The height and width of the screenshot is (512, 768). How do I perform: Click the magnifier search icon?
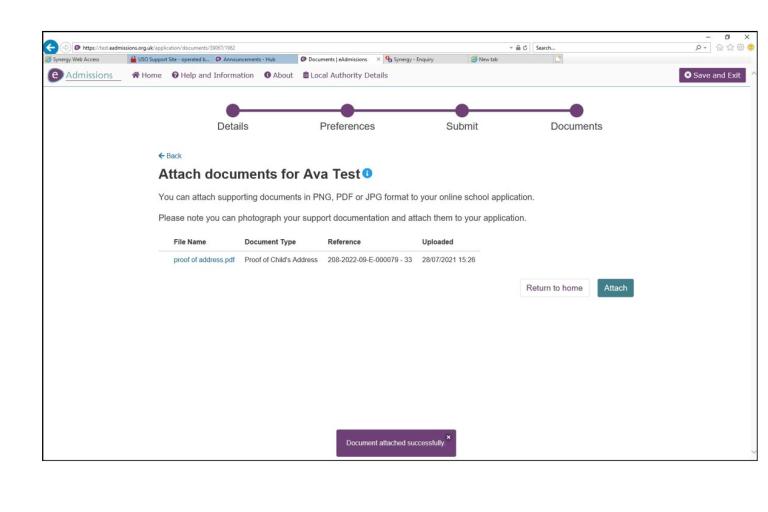(x=698, y=48)
